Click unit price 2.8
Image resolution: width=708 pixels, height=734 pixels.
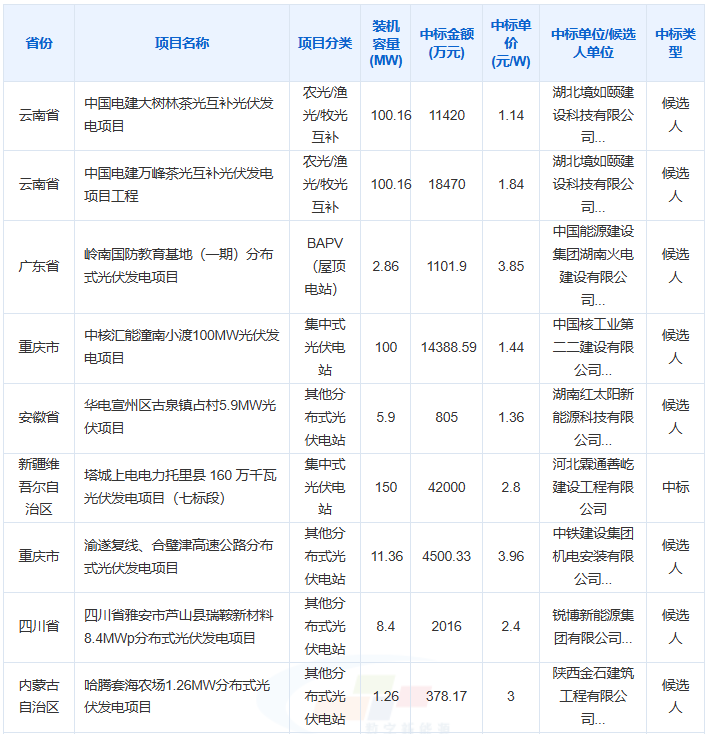pyautogui.click(x=511, y=487)
